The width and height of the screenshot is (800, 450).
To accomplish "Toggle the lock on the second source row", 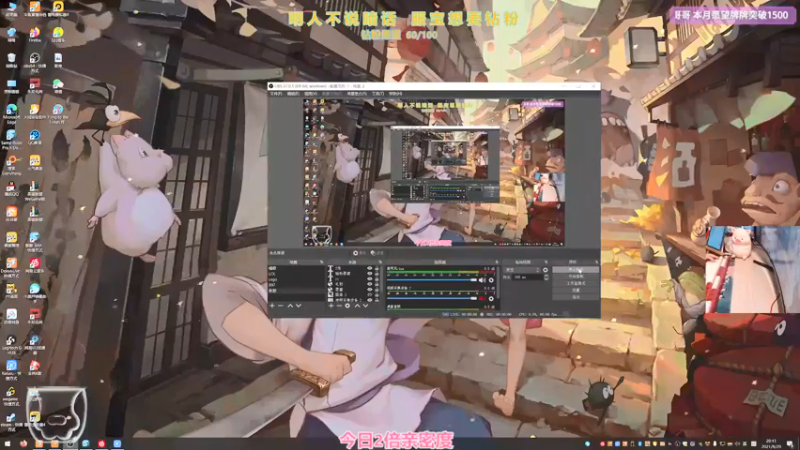I will coord(377,273).
